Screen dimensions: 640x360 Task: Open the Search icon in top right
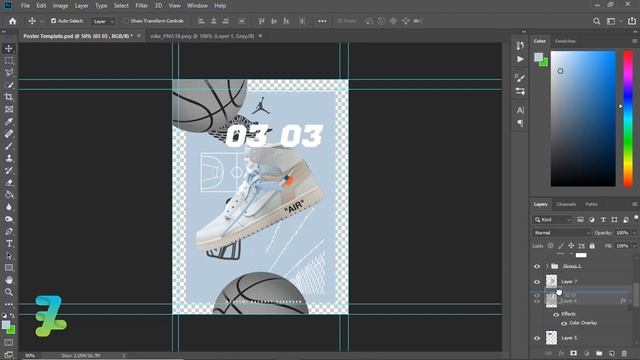tap(596, 21)
